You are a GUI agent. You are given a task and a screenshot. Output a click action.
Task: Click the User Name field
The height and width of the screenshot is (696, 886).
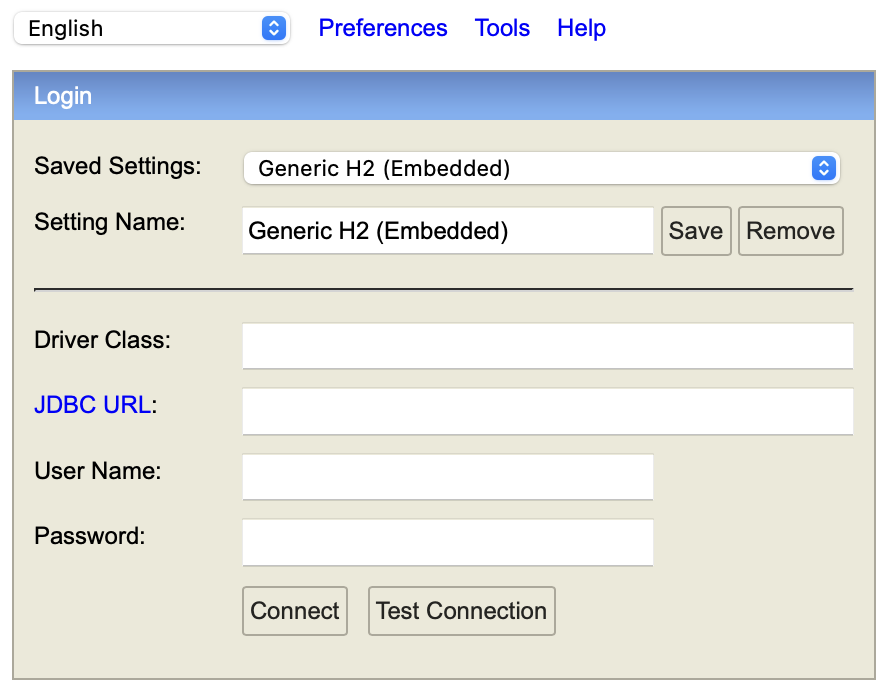tap(448, 477)
